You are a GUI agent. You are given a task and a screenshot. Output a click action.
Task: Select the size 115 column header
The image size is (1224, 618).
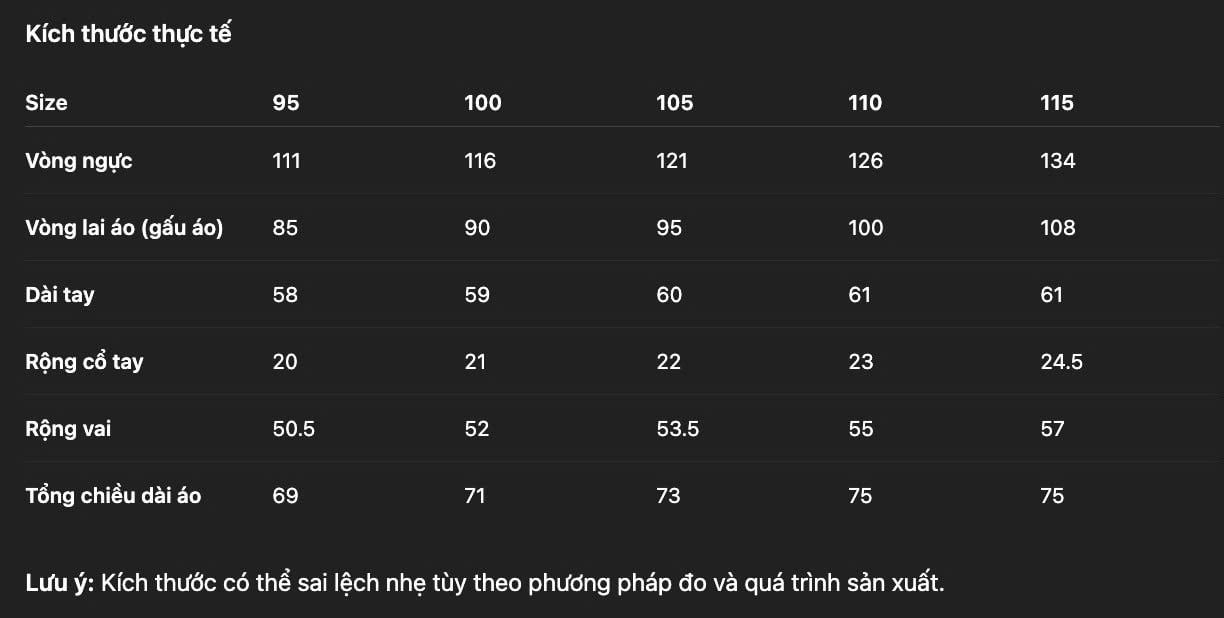(1057, 103)
